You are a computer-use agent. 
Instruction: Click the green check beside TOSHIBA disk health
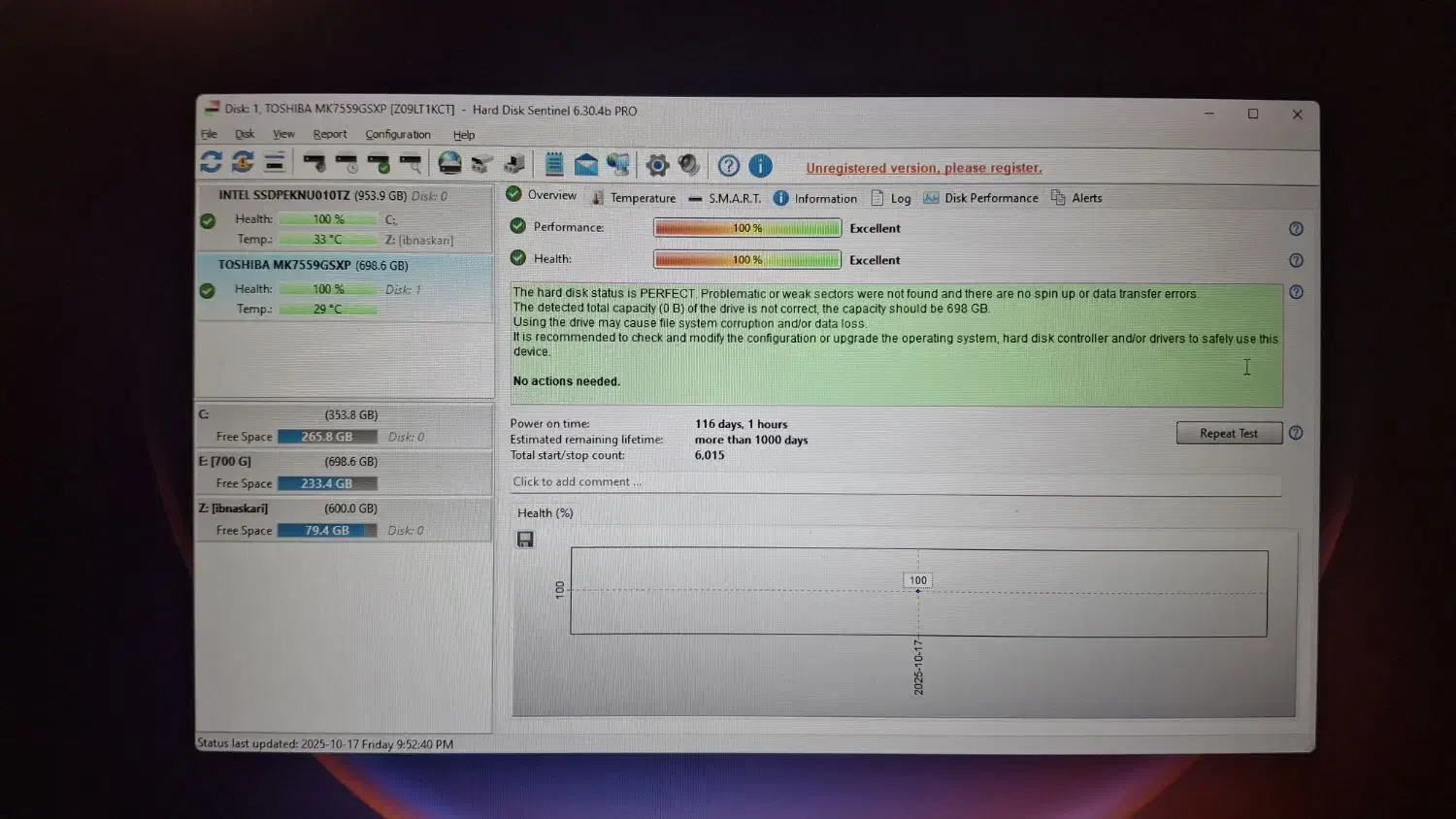point(207,290)
